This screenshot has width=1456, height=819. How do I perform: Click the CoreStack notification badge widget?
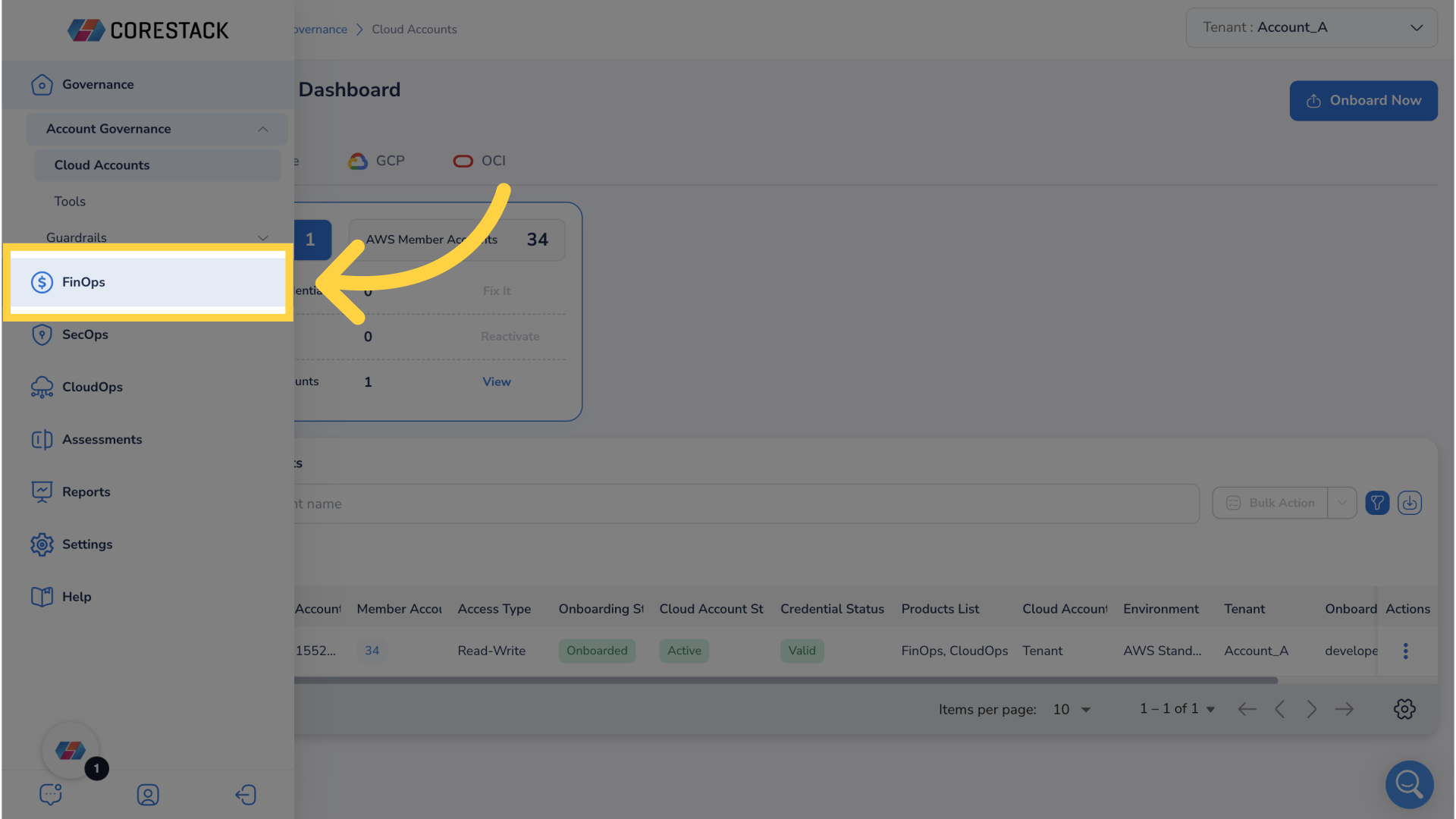[x=71, y=751]
